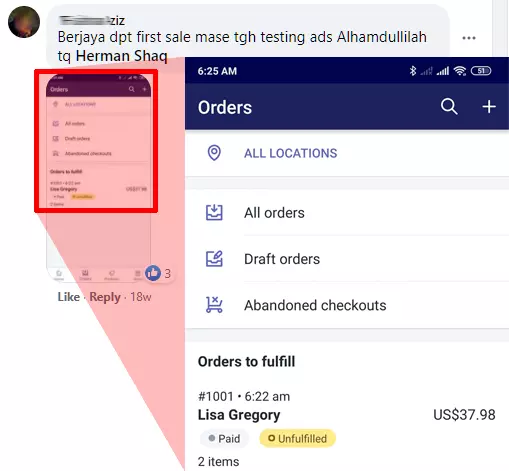Like the comment
The width and height of the screenshot is (509, 471).
[69, 297]
